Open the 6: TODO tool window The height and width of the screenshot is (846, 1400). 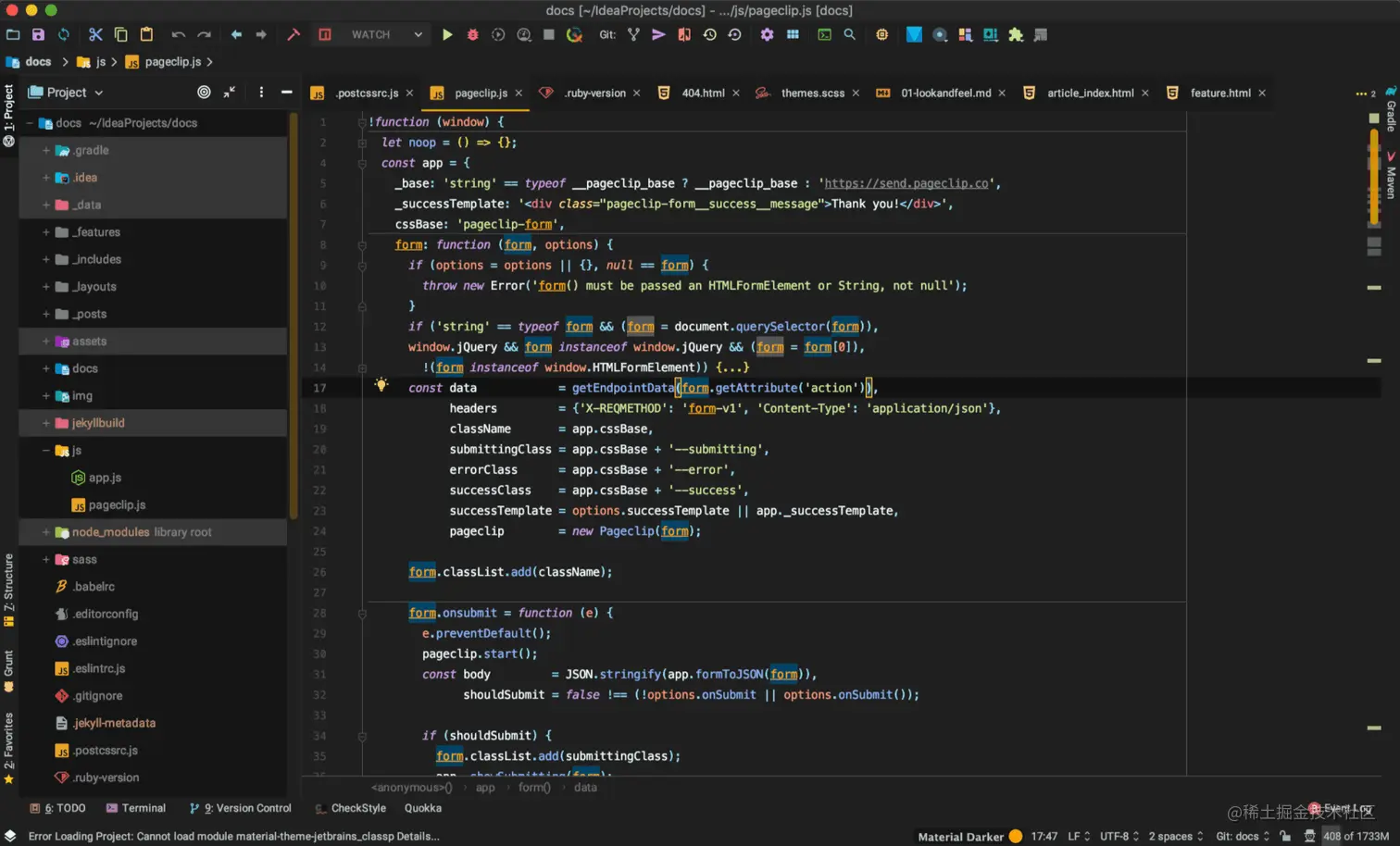pos(57,808)
